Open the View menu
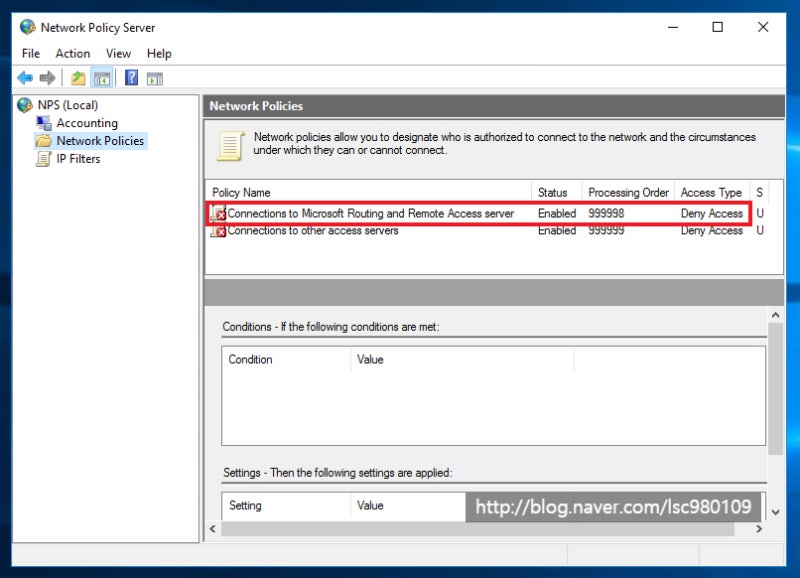The height and width of the screenshot is (578, 800). point(118,53)
